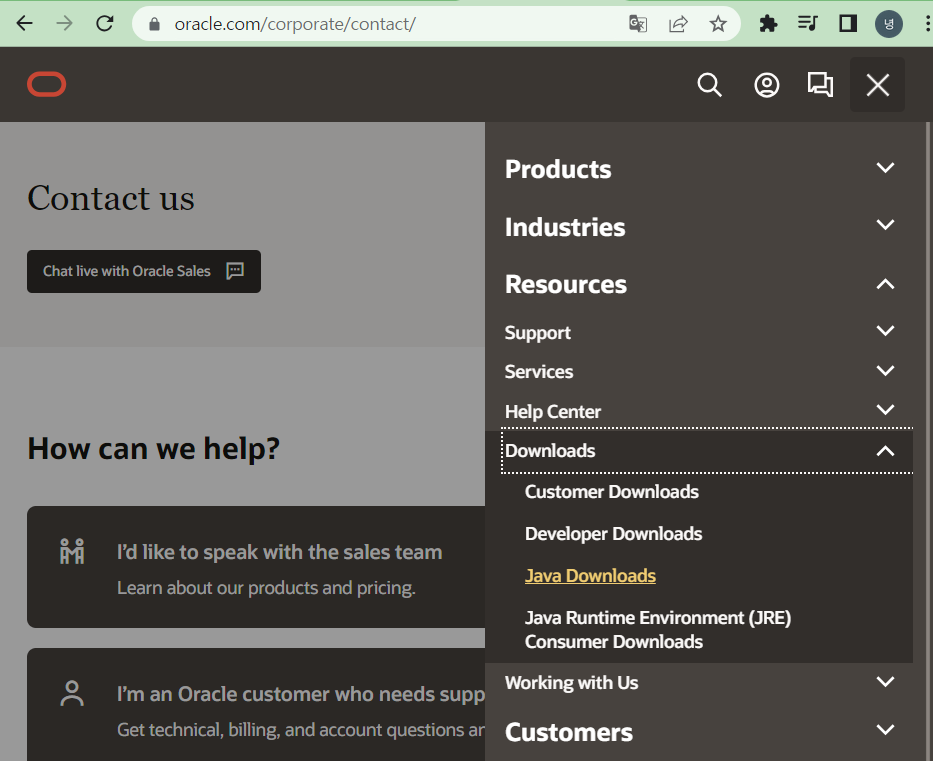
Task: Click I'd like to speak with sales team
Action: click(x=280, y=552)
